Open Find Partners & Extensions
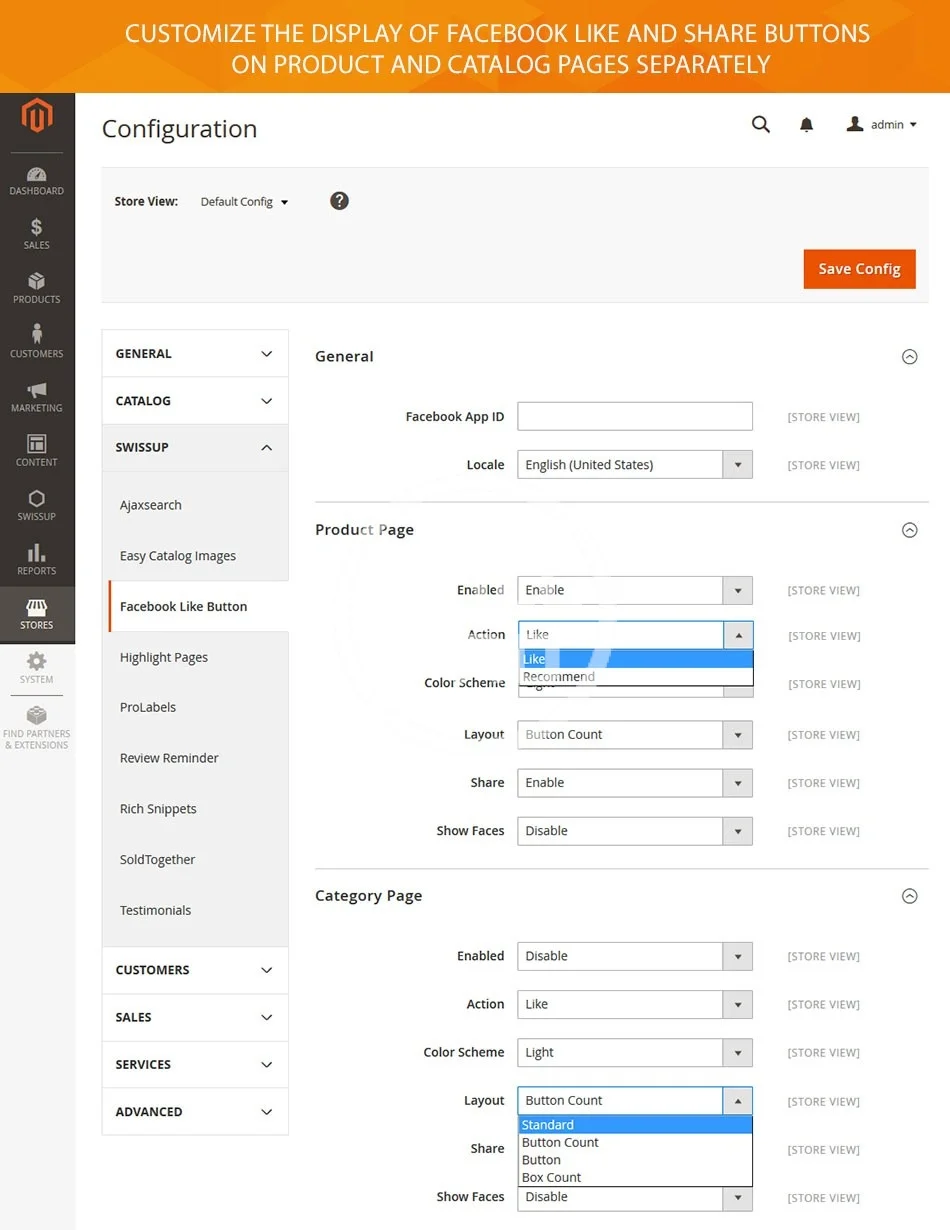This screenshot has width=950, height=1230. (x=37, y=728)
